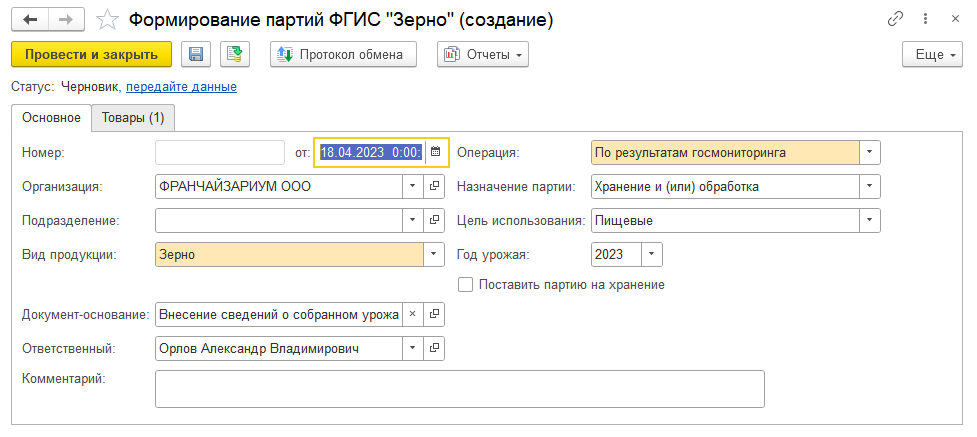
Task: Open calendar picker in date field
Action: [x=435, y=152]
